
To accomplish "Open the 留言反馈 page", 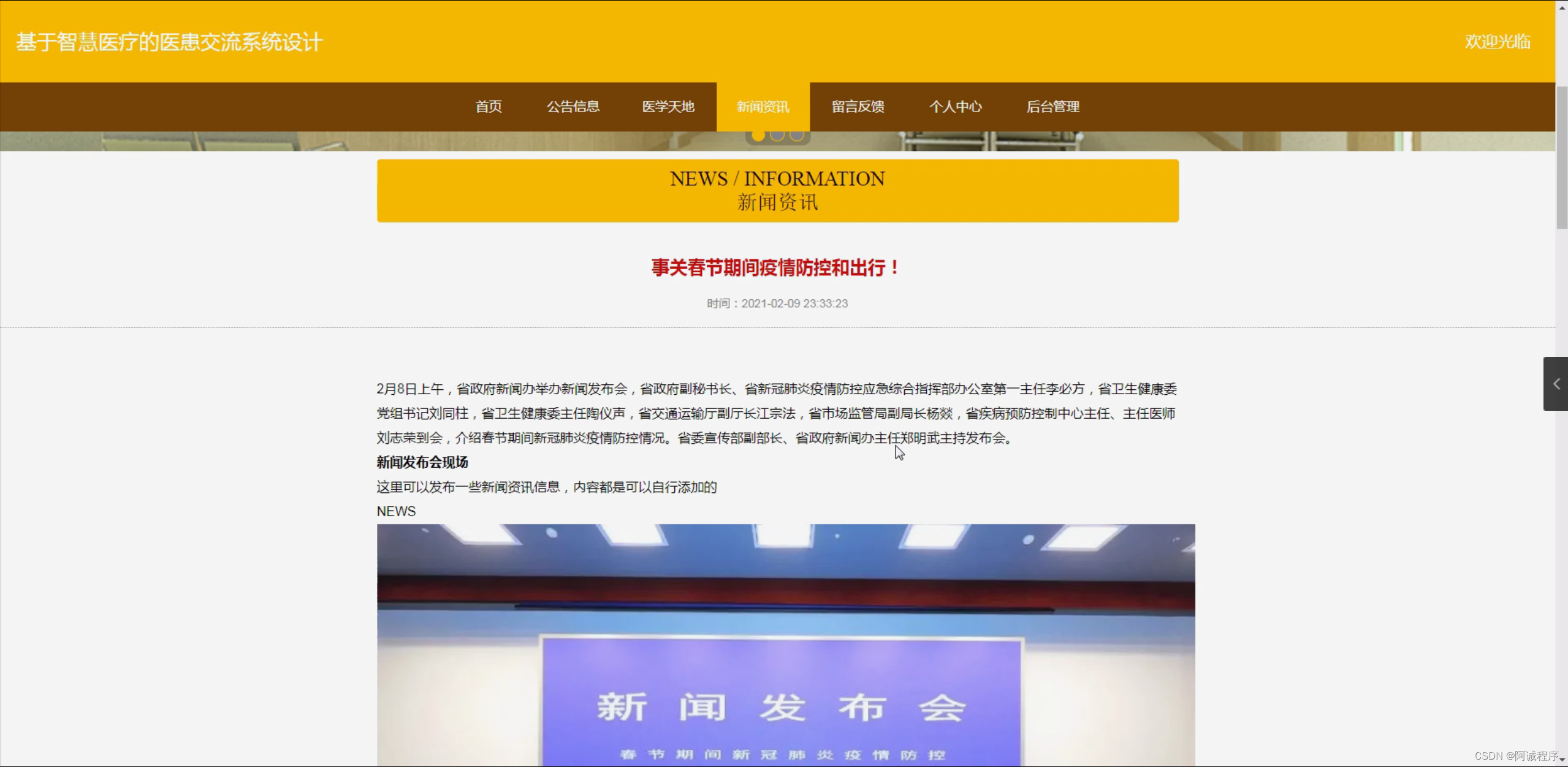I will [x=858, y=107].
